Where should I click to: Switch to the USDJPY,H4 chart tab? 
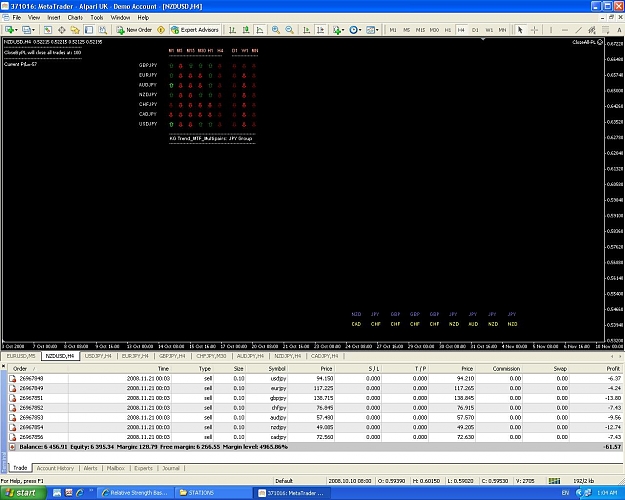pos(98,356)
